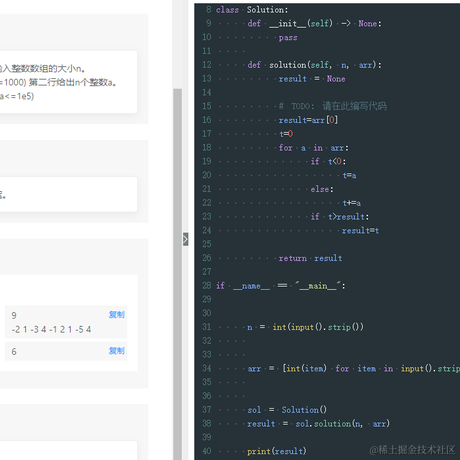Image resolution: width=460 pixels, height=460 pixels.
Task: Click 'return result' on line 26
Action: tap(310, 258)
